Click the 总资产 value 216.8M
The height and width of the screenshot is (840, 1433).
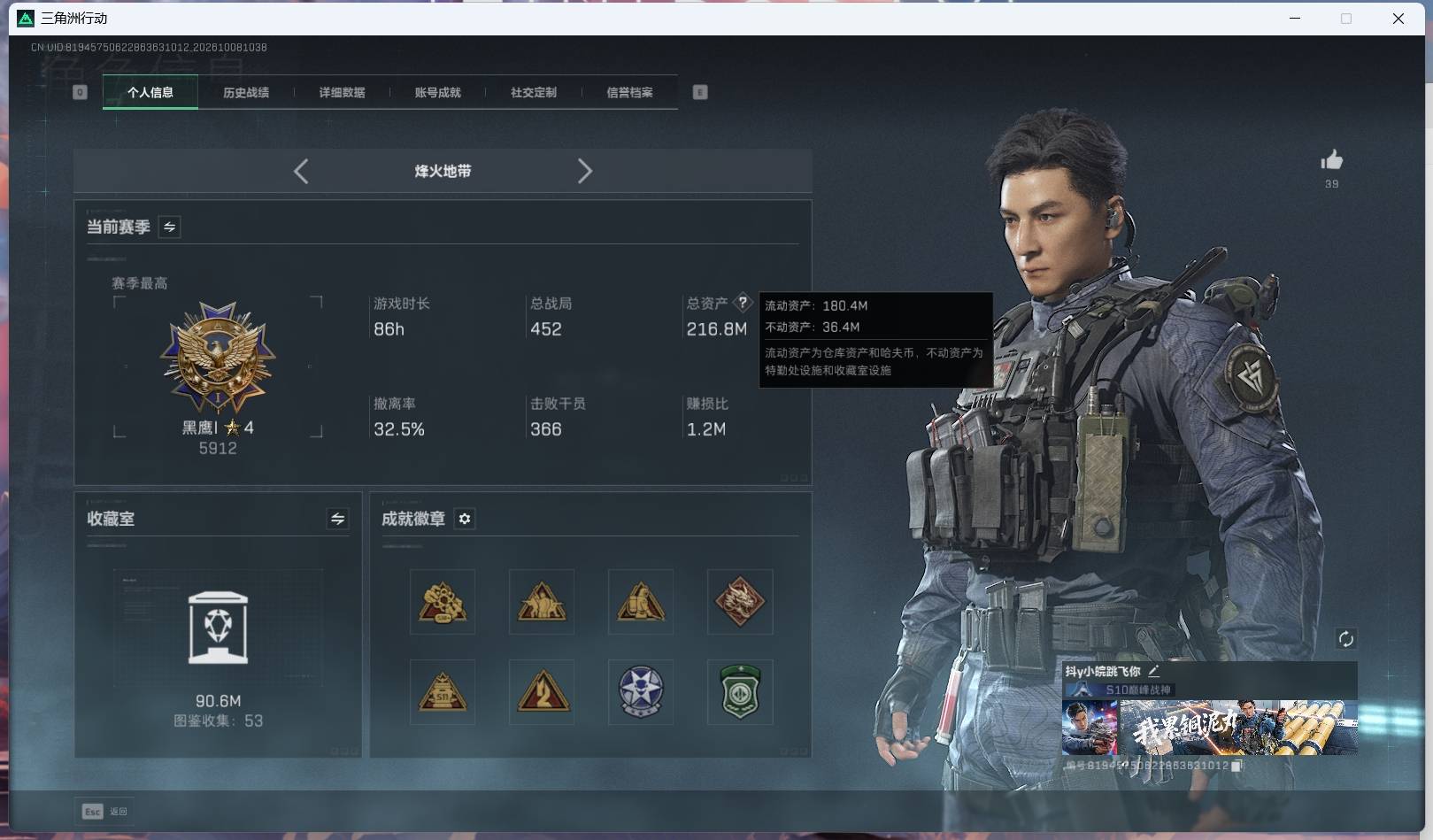[x=716, y=329]
